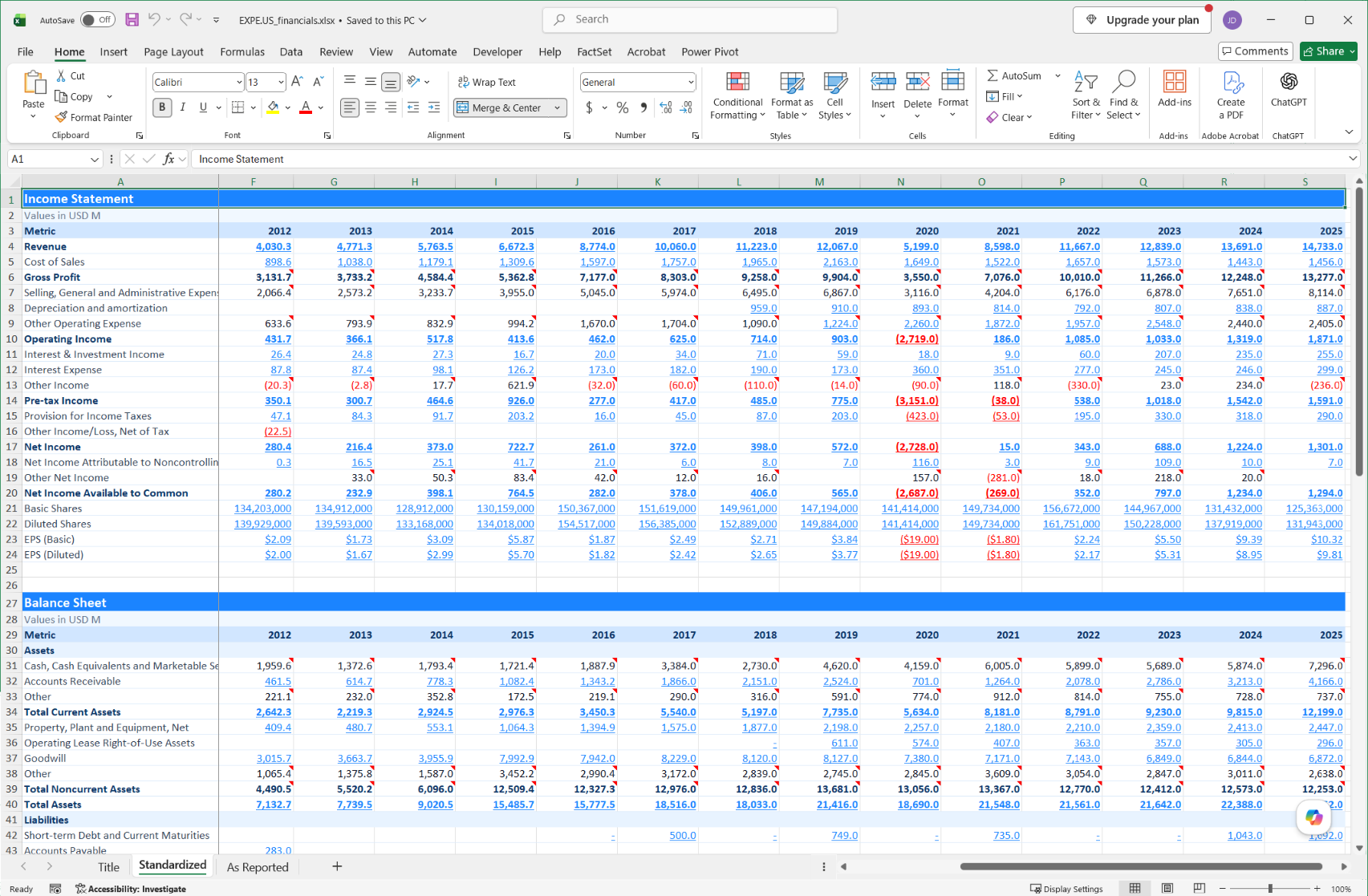
Task: Open Cell Styles gallery
Action: pyautogui.click(x=834, y=95)
